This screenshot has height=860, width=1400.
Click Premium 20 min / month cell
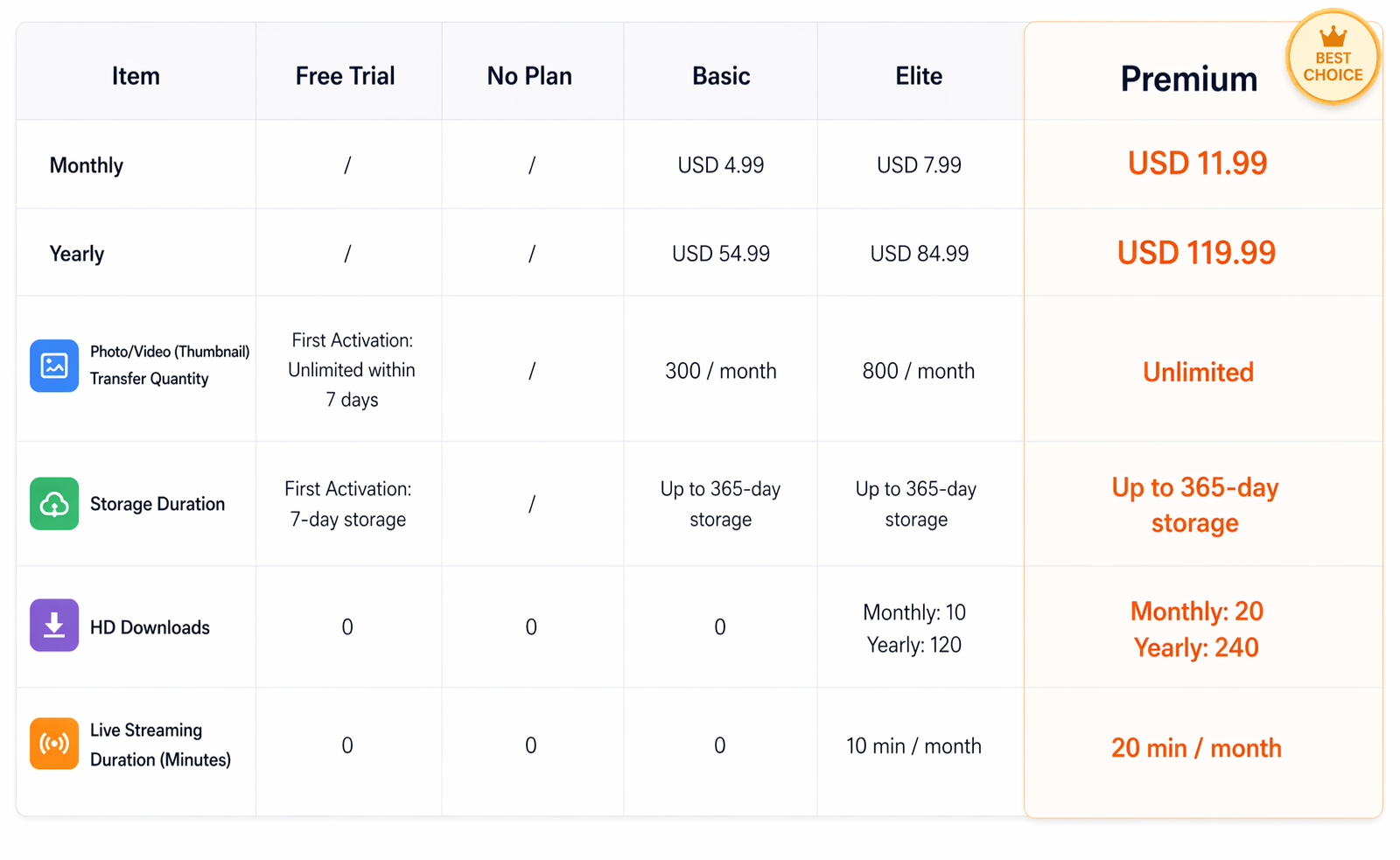[1196, 748]
